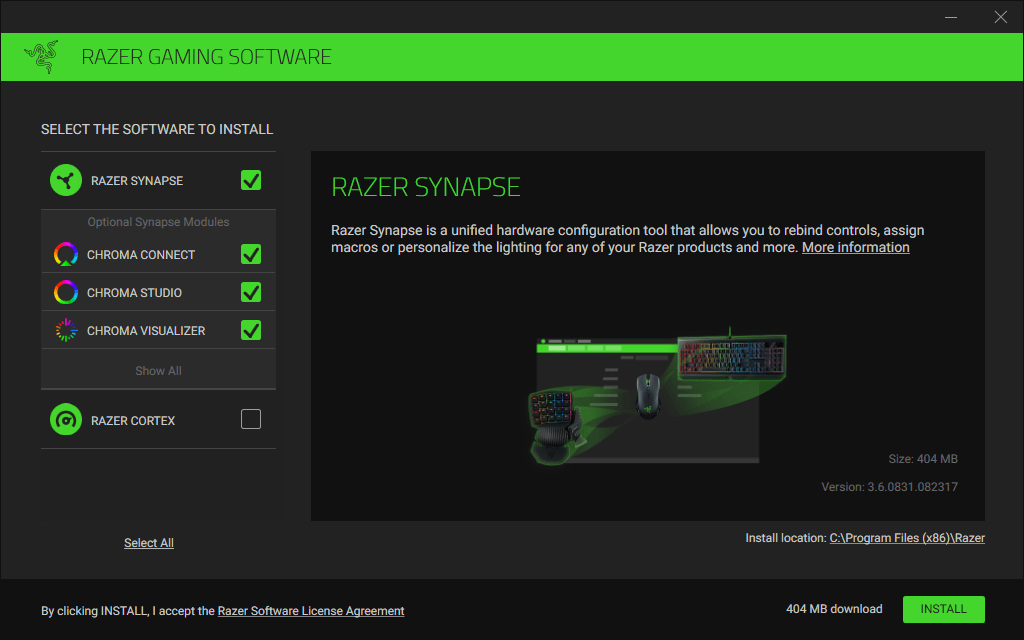Click the green INSTALL button
Viewport: 1024px width, 640px height.
944,609
